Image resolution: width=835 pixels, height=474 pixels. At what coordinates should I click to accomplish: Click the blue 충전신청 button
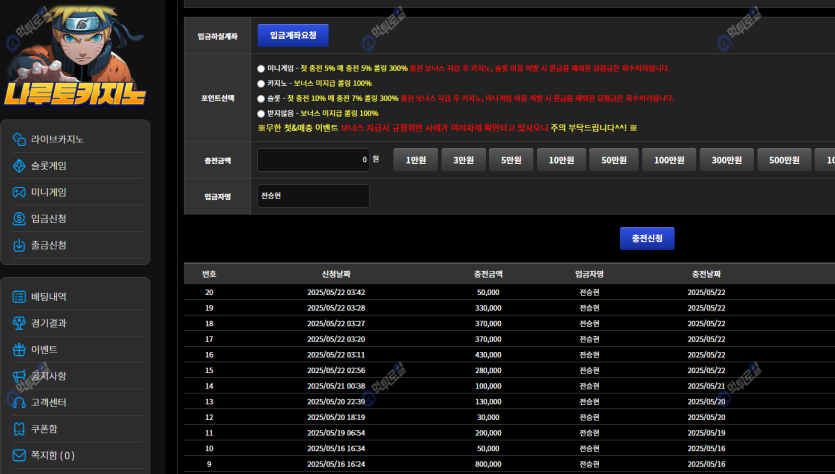tap(647, 238)
